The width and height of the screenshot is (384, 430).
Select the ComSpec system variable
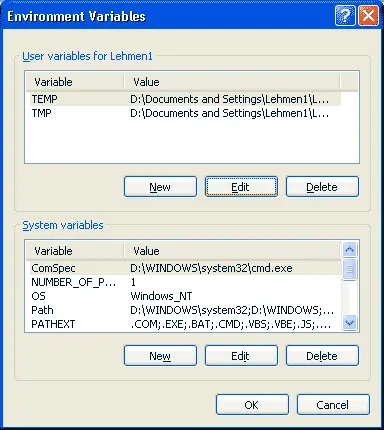tap(185, 268)
